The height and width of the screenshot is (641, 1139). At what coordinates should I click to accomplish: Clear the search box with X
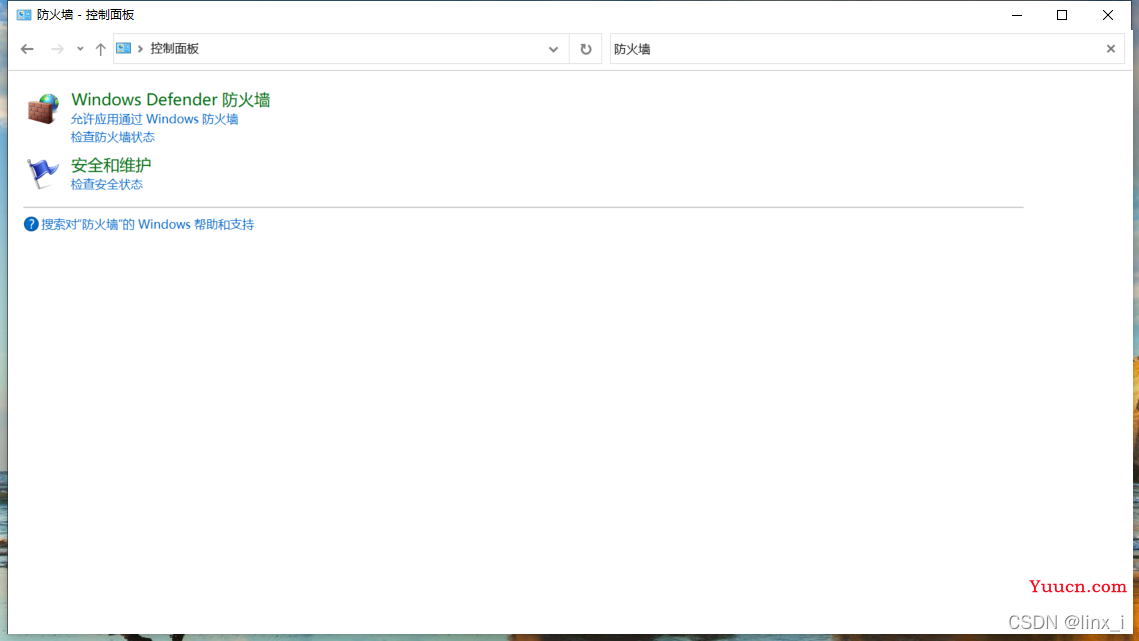[1111, 49]
